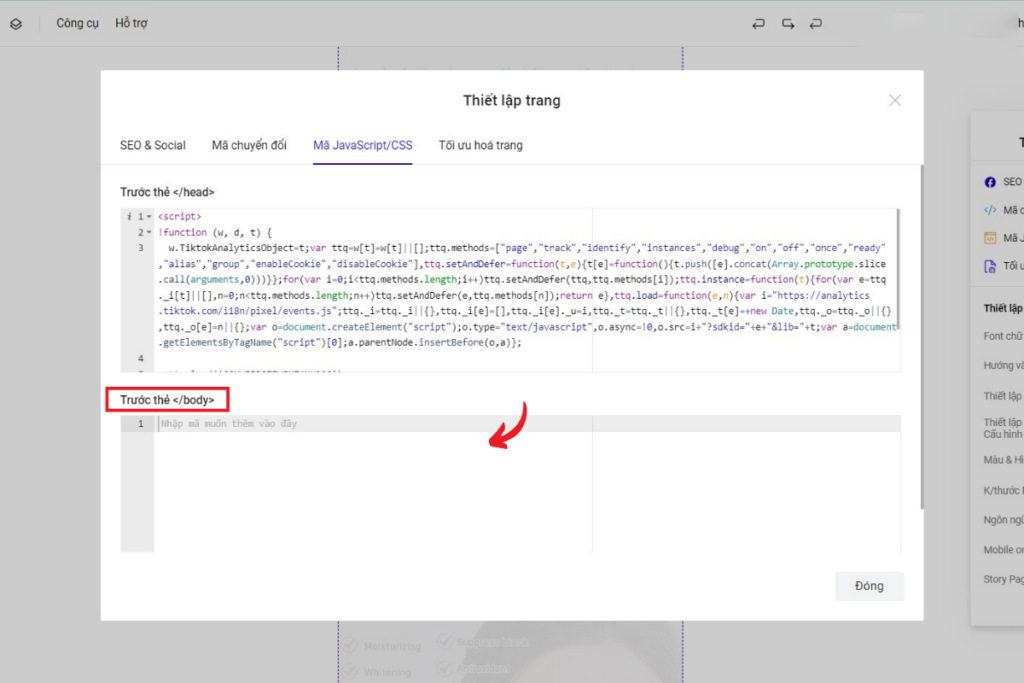
Task: Select Story Page item in sidebar
Action: [x=1003, y=579]
